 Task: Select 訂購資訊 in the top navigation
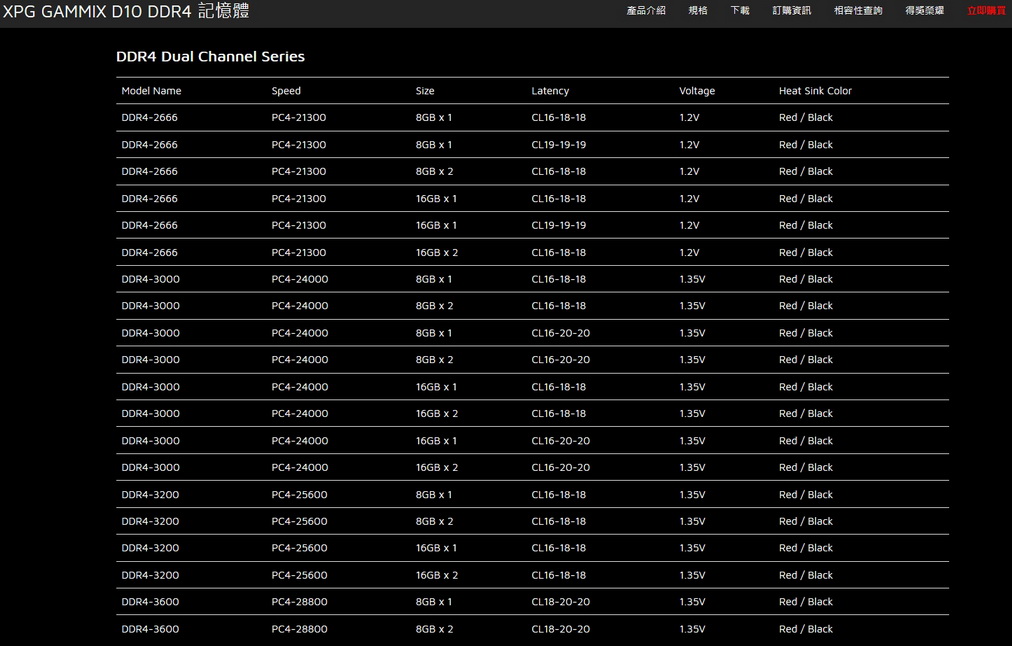pos(791,10)
